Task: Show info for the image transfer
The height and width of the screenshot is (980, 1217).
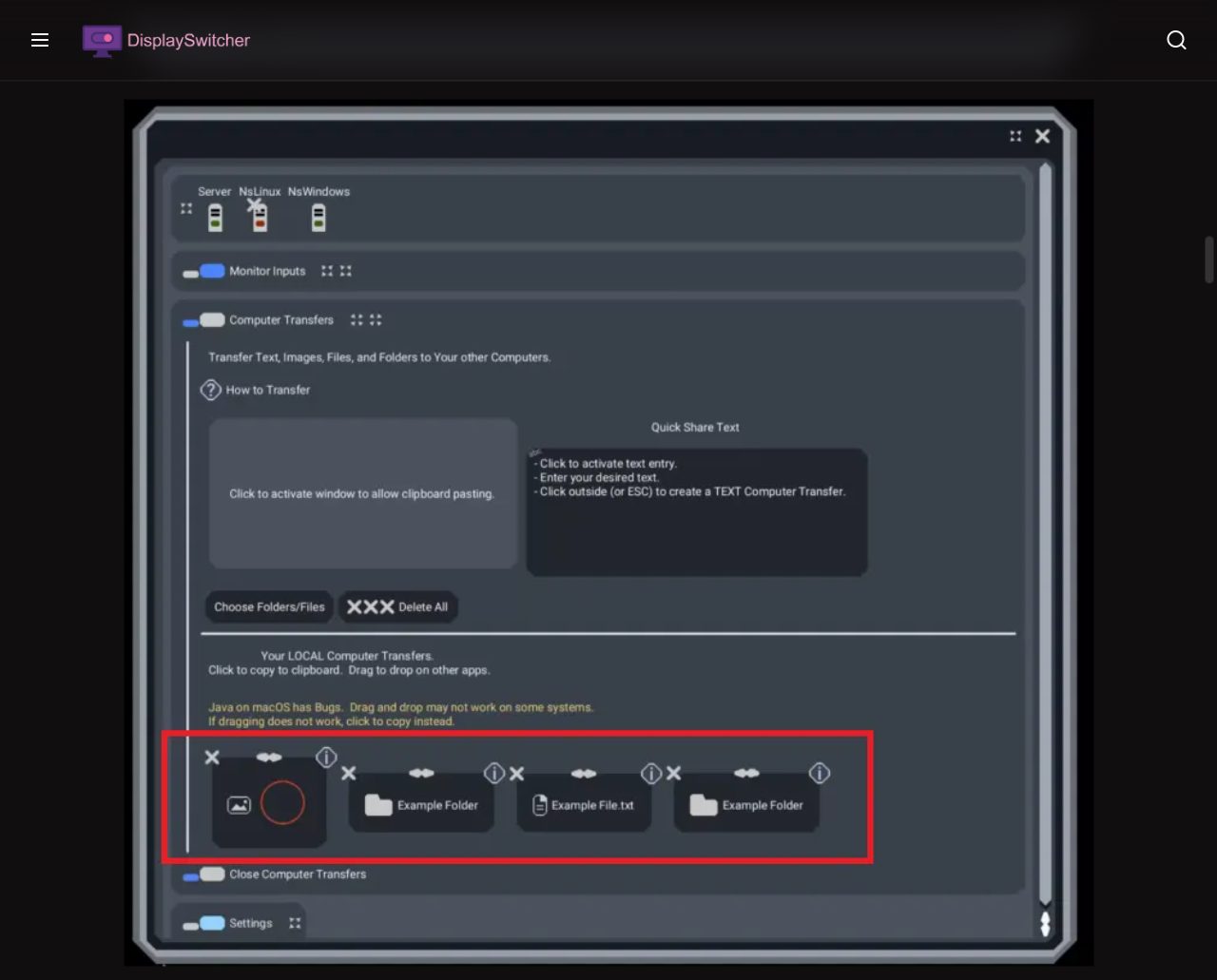Action: [326, 758]
